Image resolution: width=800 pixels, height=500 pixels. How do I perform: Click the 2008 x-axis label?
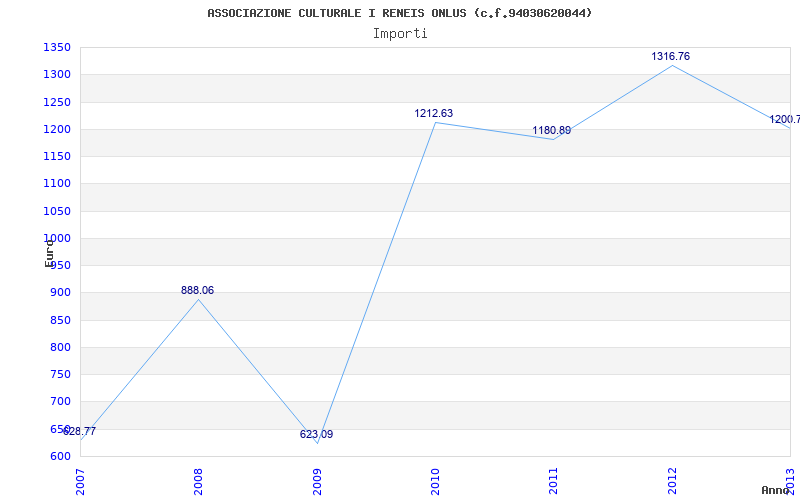click(199, 479)
